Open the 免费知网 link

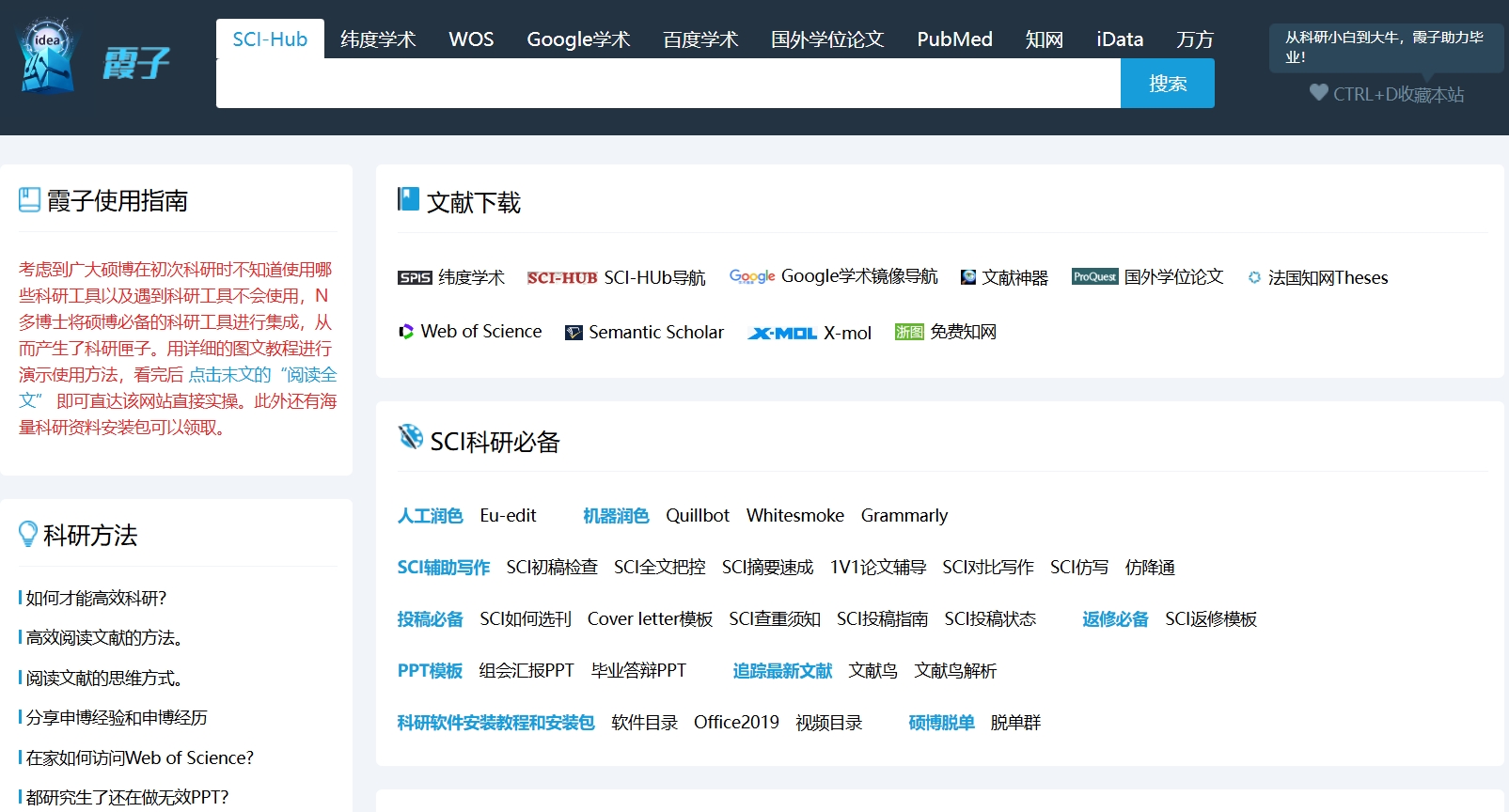coord(963,332)
